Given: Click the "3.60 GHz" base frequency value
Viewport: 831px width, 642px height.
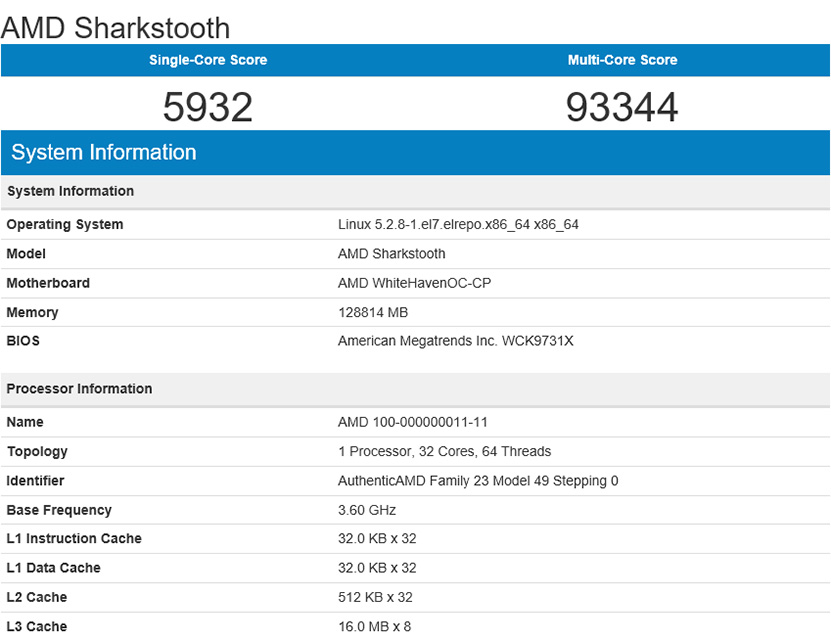Looking at the screenshot, I should click(x=367, y=510).
